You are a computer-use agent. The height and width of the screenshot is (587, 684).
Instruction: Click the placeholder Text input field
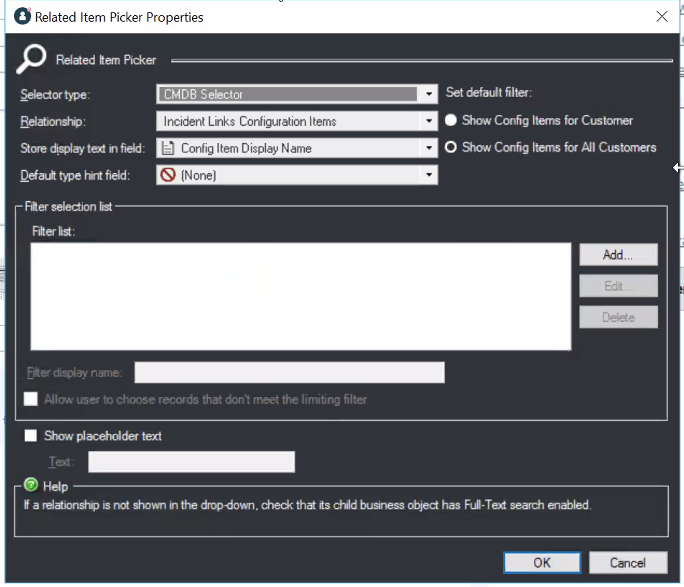(191, 462)
